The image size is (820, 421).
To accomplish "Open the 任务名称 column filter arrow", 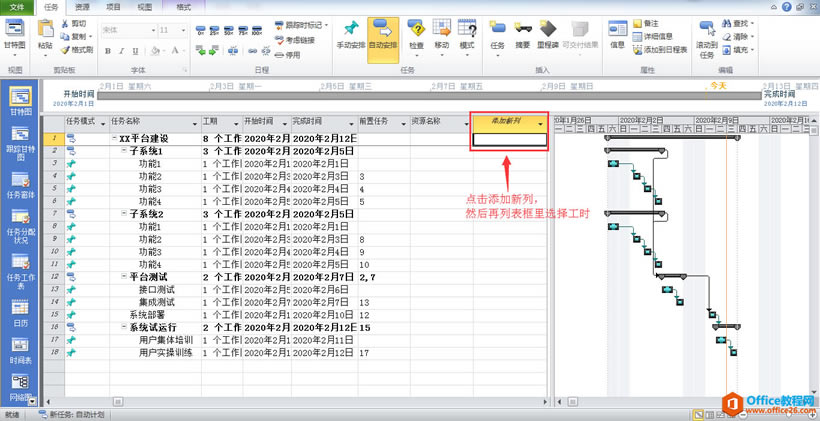I will coord(195,123).
